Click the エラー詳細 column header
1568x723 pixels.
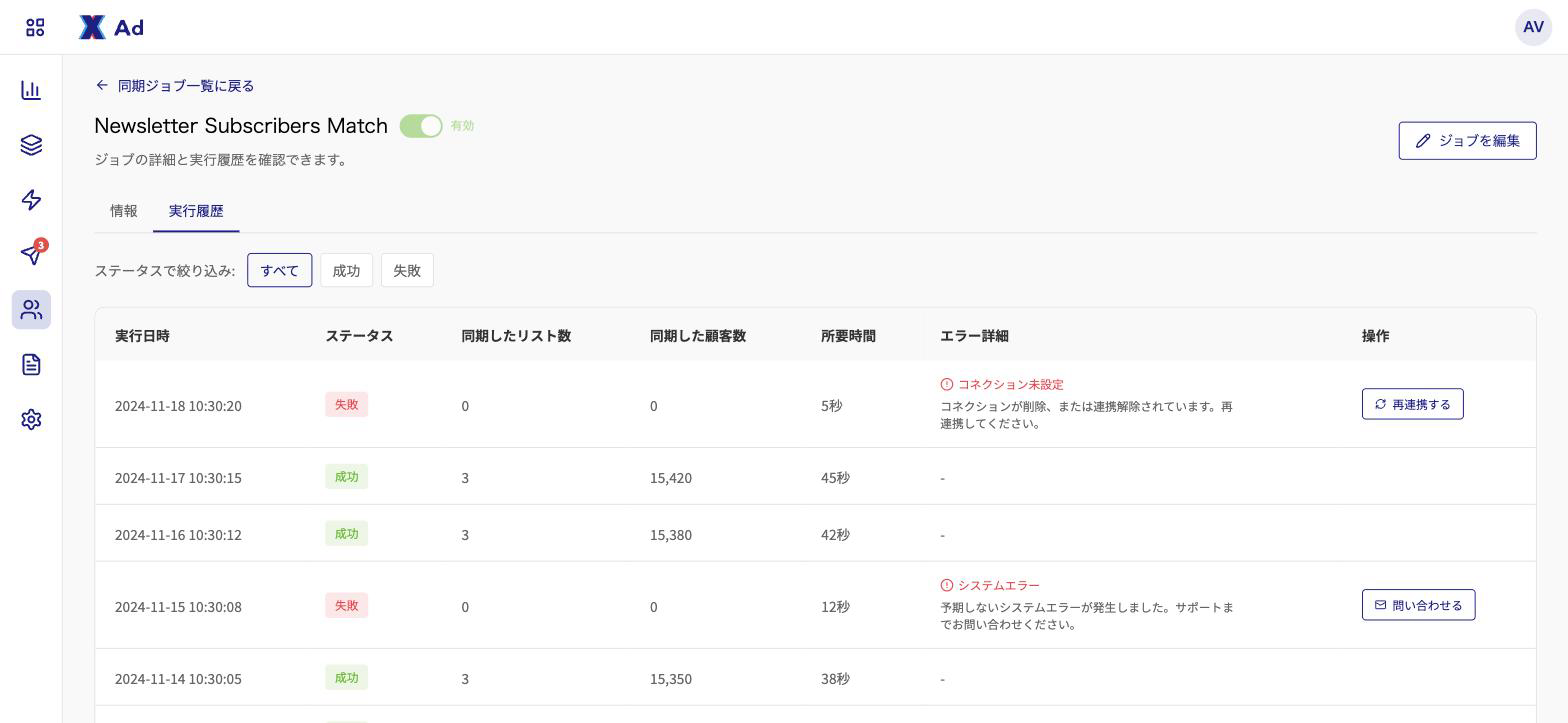tap(974, 336)
